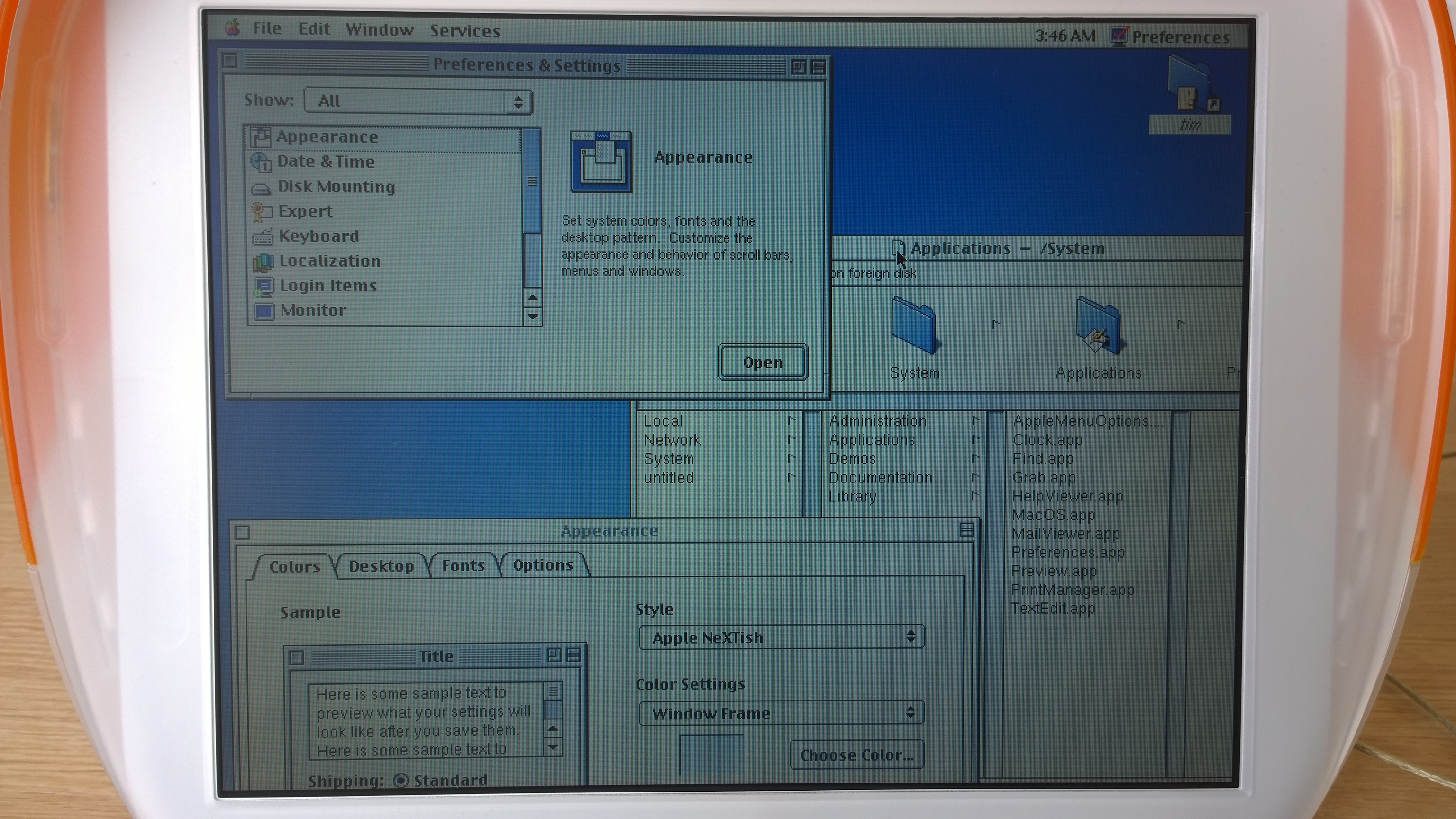This screenshot has width=1456, height=819.
Task: Select HelpViewer.app in the file list
Action: (1067, 496)
